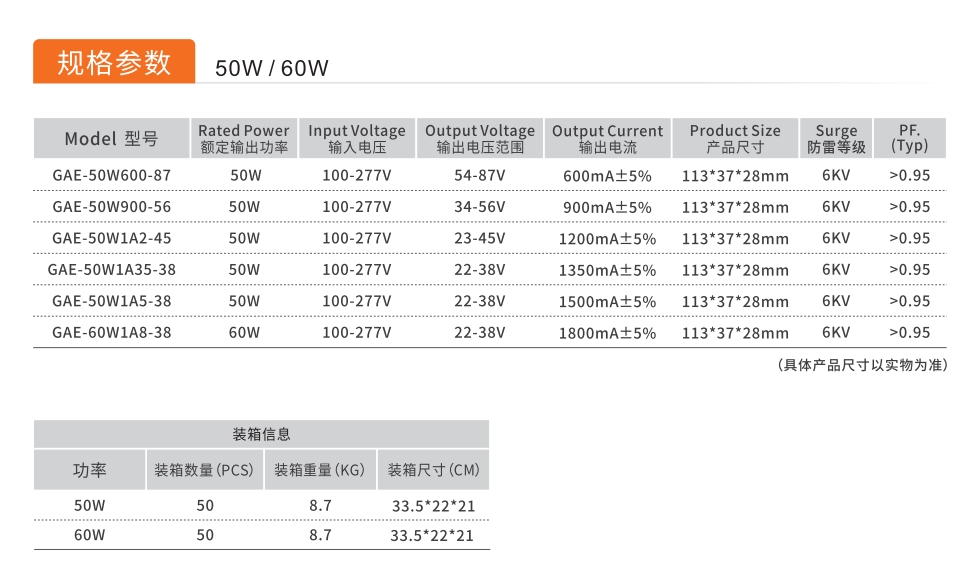Click the 装箱重量 (KG) column header

pos(320,470)
